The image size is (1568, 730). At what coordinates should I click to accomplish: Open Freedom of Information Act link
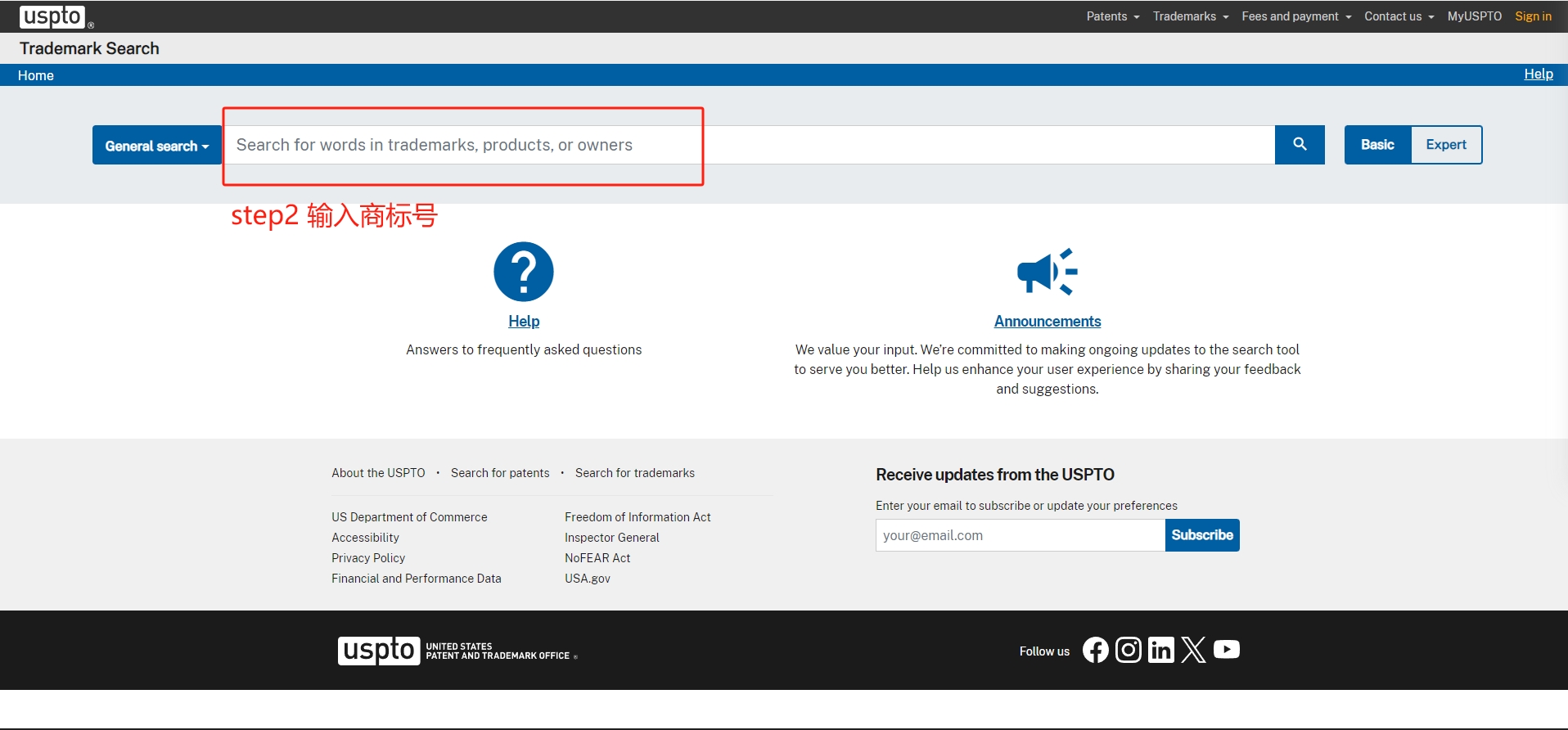tap(638, 517)
